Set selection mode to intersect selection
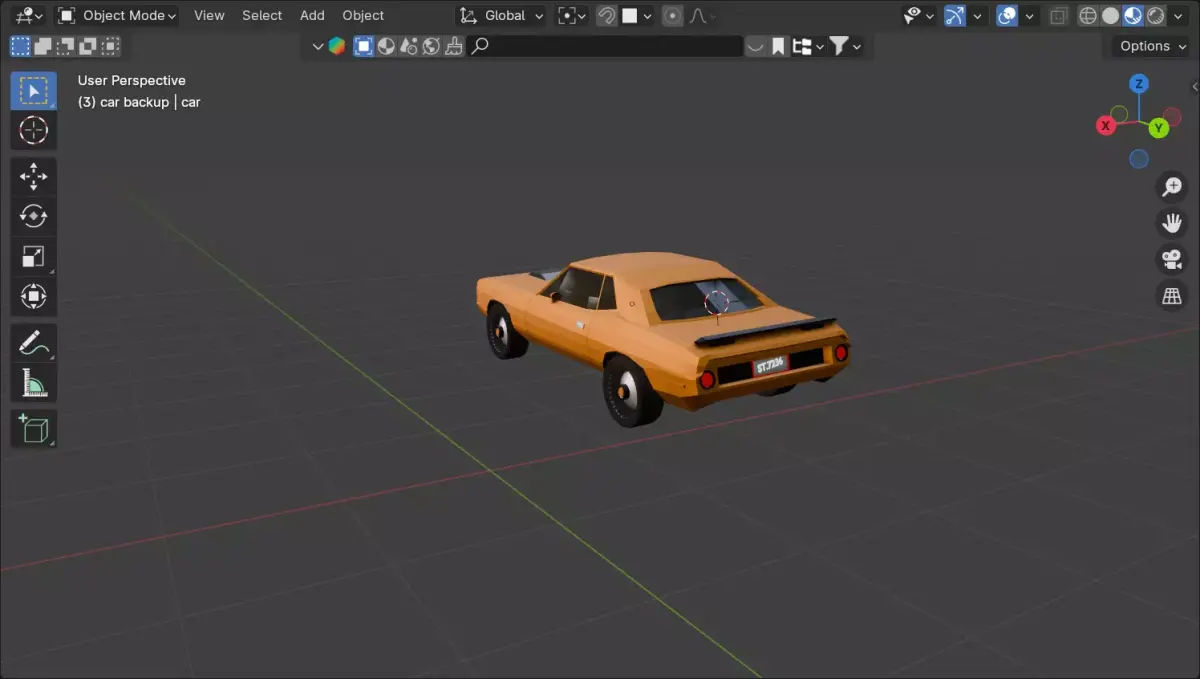The height and width of the screenshot is (679, 1200). click(x=111, y=46)
